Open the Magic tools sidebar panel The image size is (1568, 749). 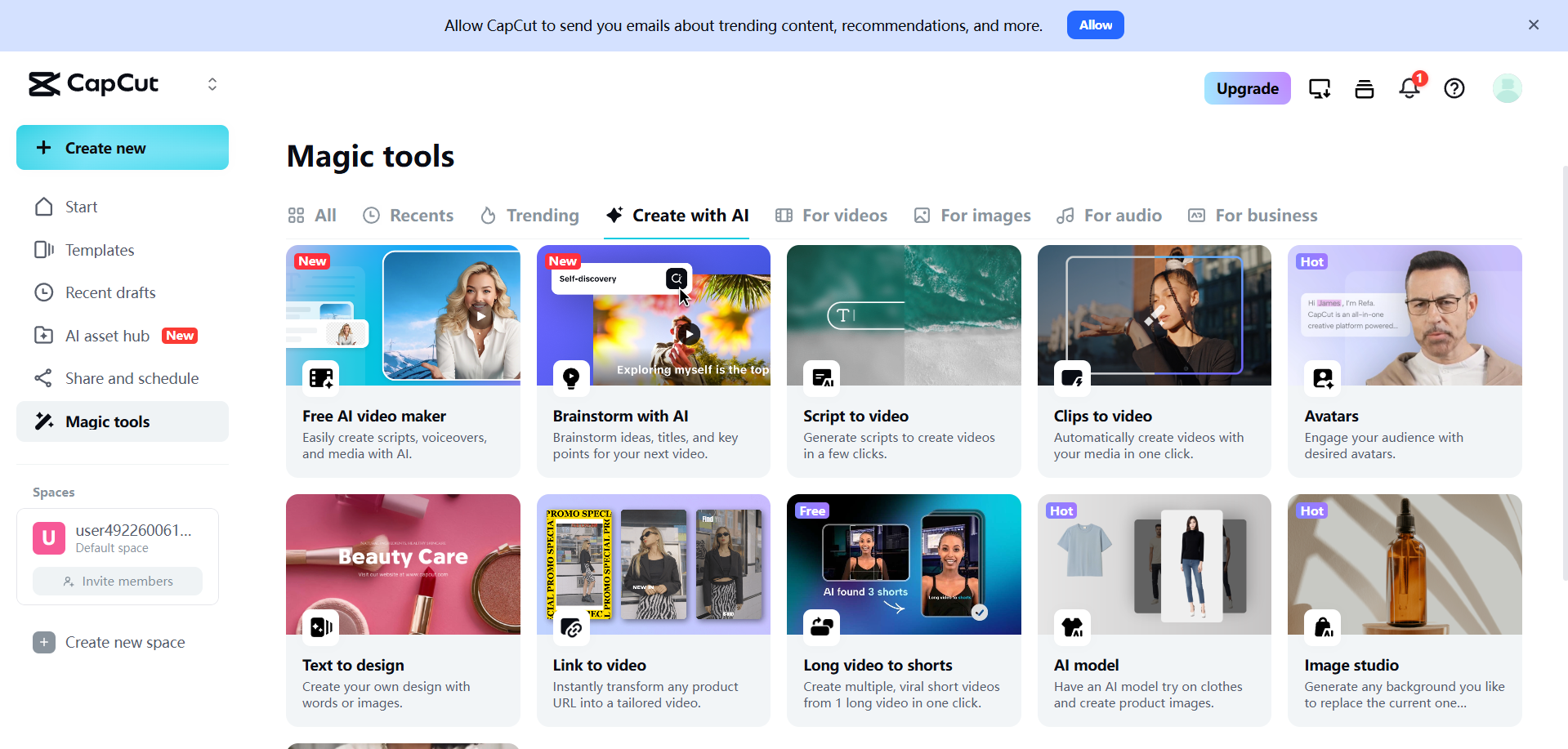[x=107, y=421]
